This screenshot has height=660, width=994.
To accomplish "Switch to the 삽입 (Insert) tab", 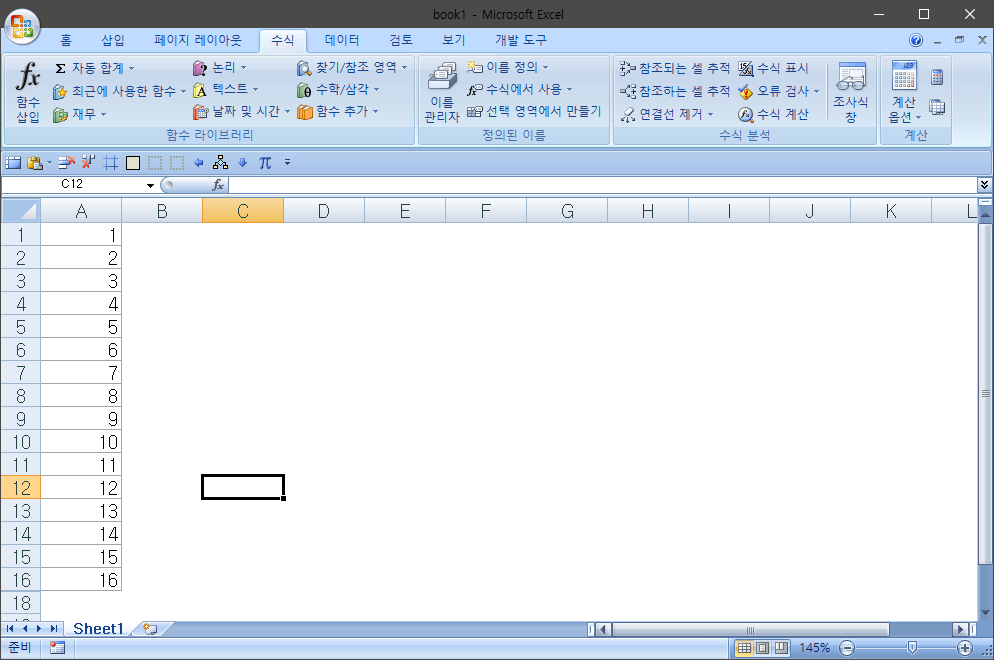I will click(113, 41).
